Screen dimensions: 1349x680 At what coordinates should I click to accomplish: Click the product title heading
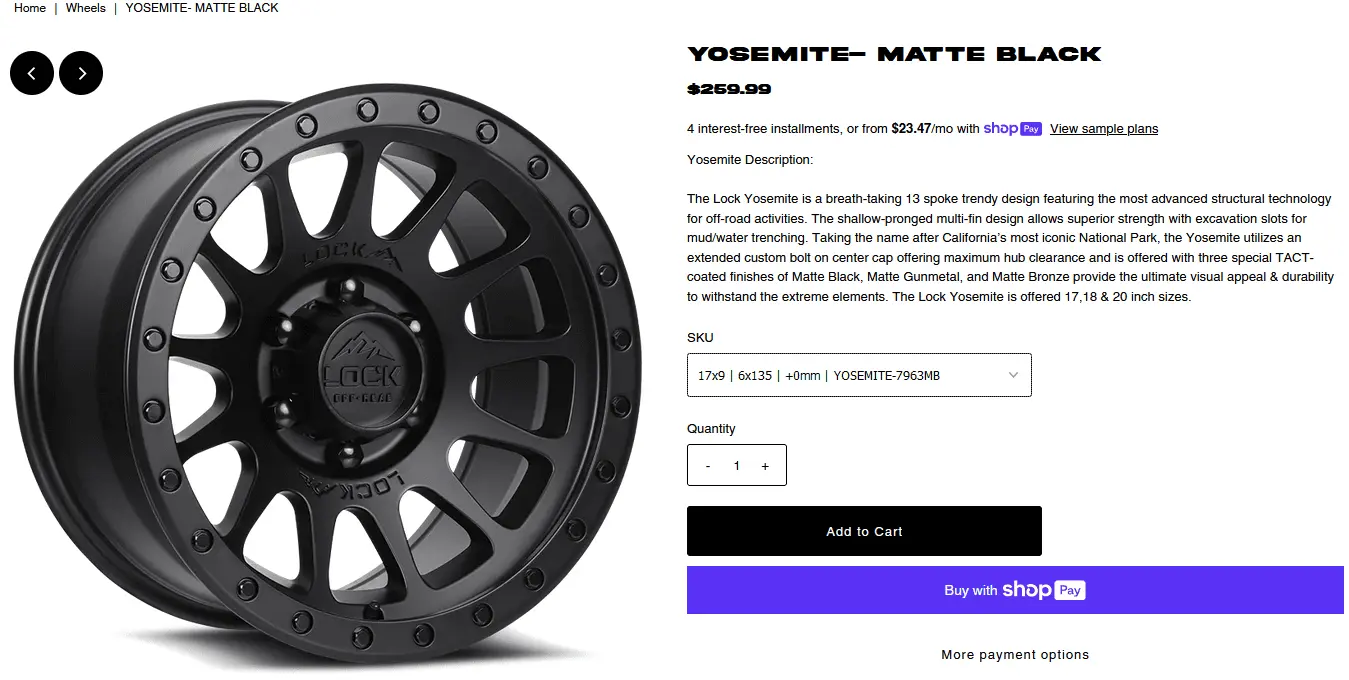(x=894, y=54)
